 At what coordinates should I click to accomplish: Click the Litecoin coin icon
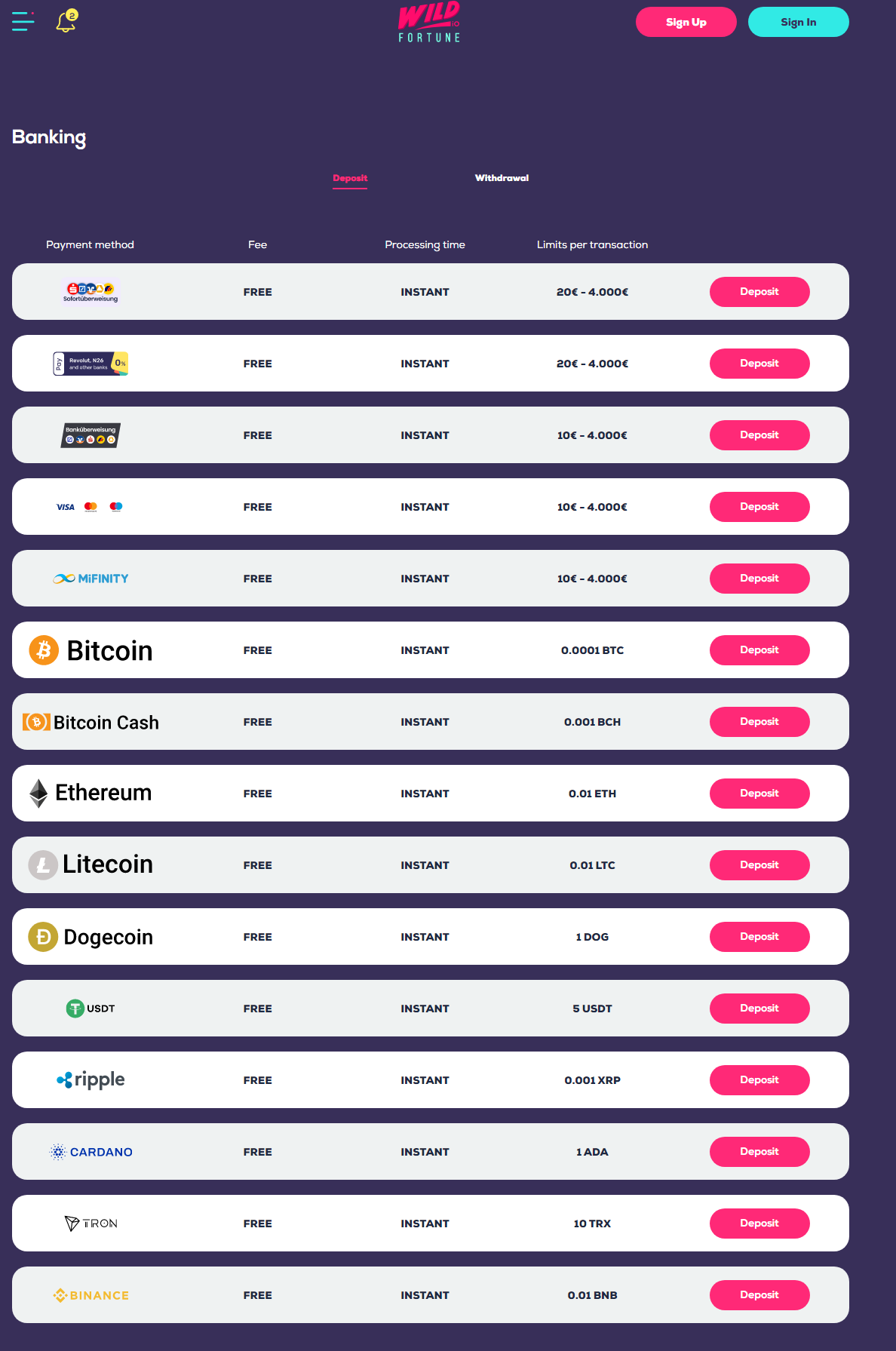pyautogui.click(x=43, y=865)
